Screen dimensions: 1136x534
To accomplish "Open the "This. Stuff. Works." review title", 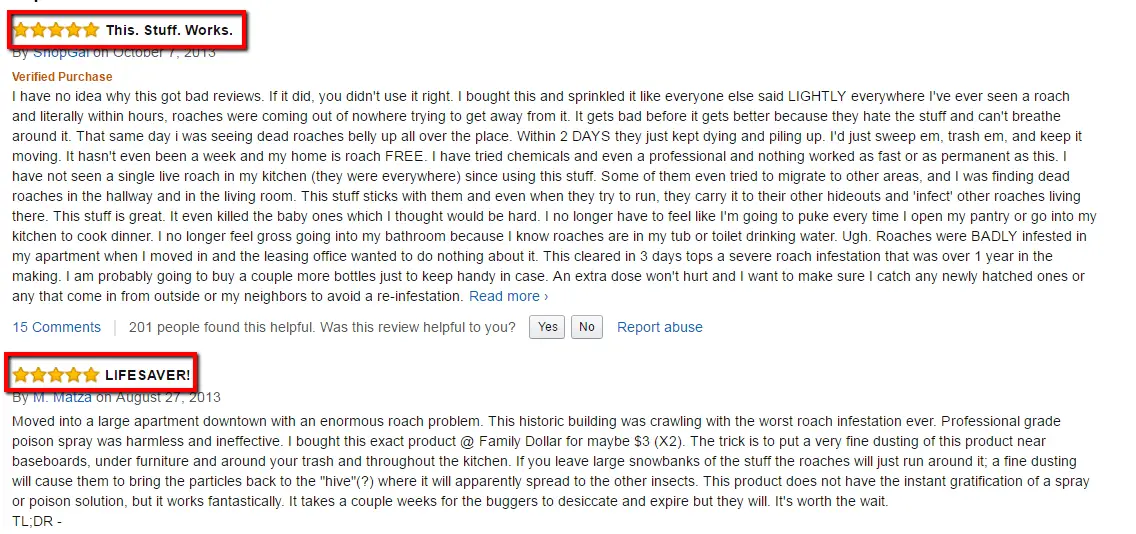I will [169, 30].
